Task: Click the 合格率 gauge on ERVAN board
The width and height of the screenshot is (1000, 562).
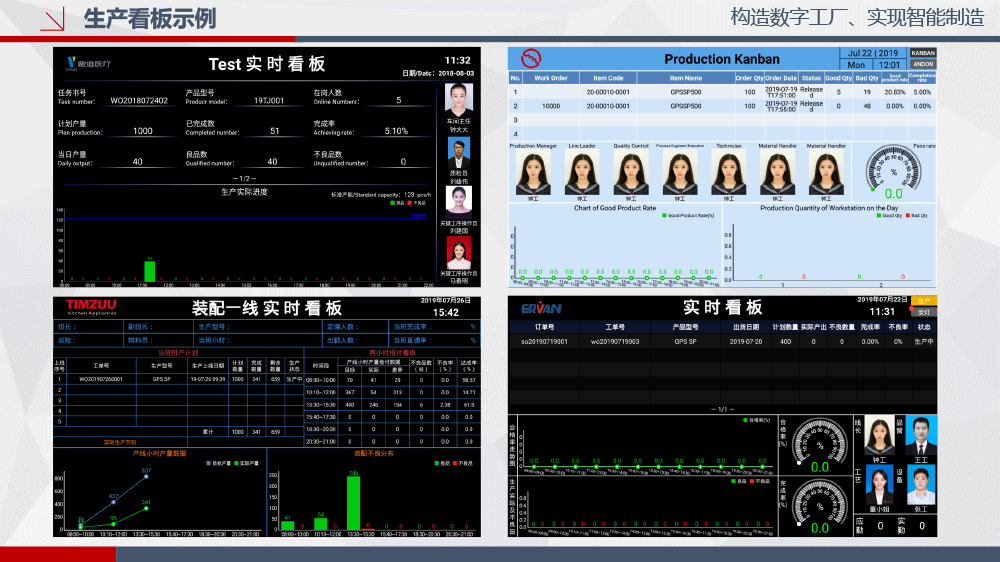Action: click(820, 445)
